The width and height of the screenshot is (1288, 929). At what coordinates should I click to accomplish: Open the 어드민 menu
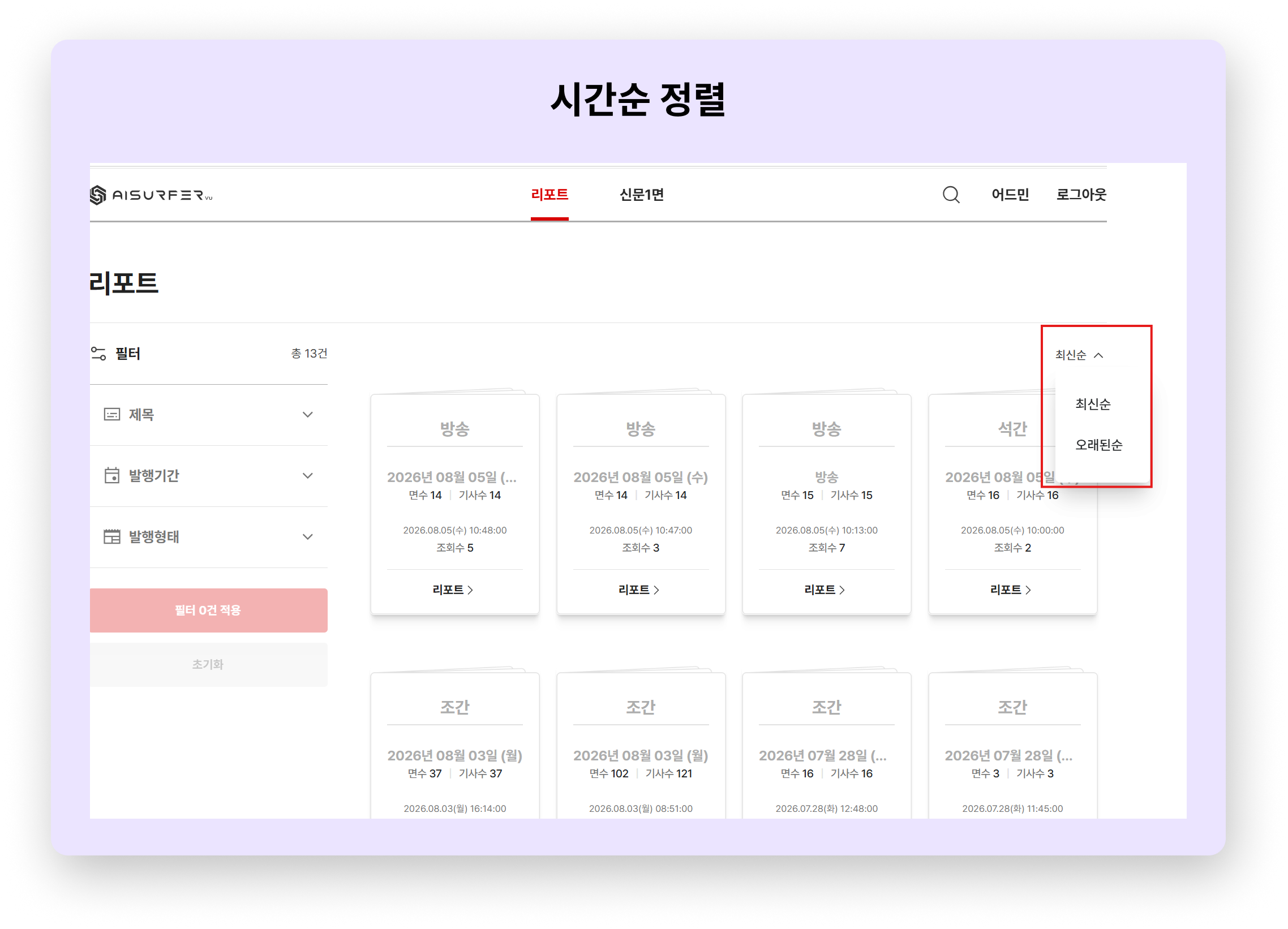click(1010, 195)
